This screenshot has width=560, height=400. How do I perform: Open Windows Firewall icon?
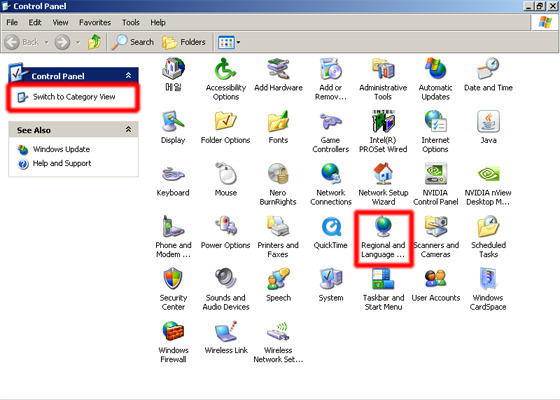(173, 341)
